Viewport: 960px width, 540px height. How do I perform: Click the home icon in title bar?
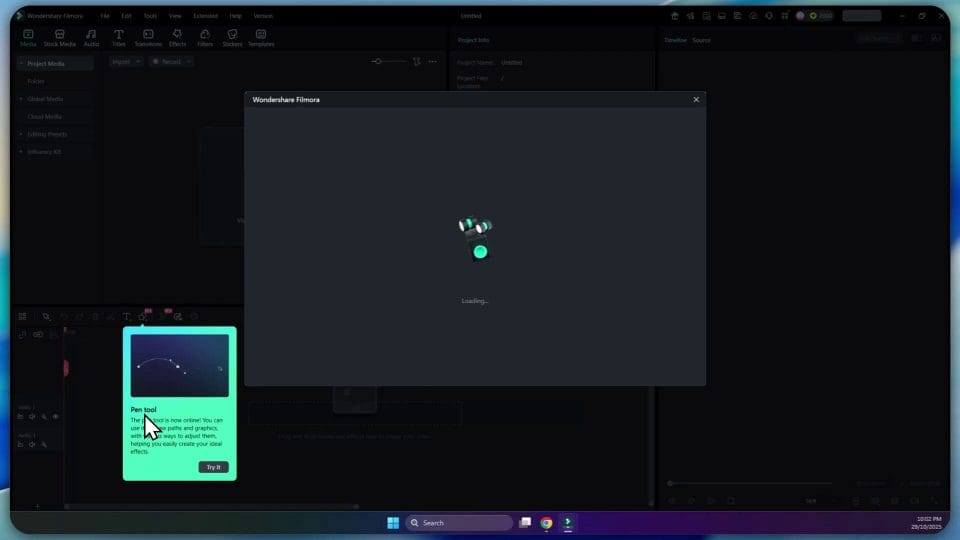[x=675, y=16]
